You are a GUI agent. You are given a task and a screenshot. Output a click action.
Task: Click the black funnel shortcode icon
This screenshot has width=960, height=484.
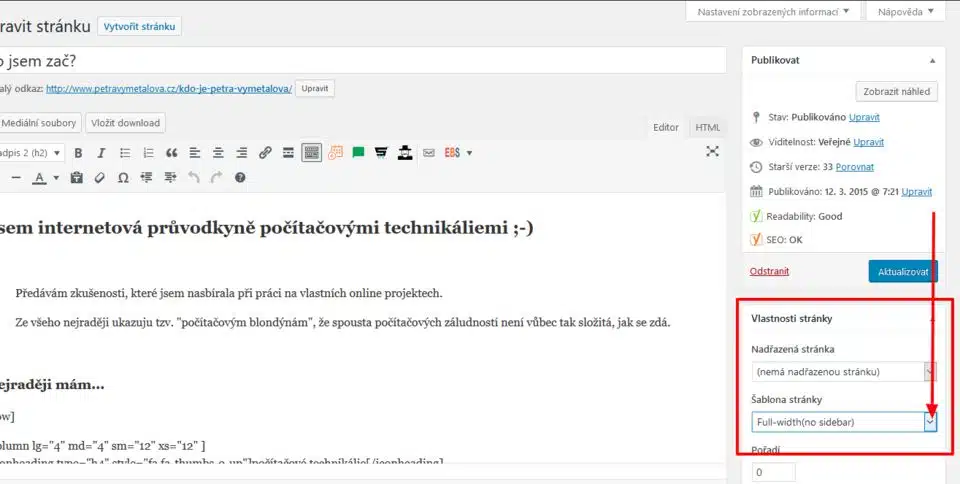(381, 152)
